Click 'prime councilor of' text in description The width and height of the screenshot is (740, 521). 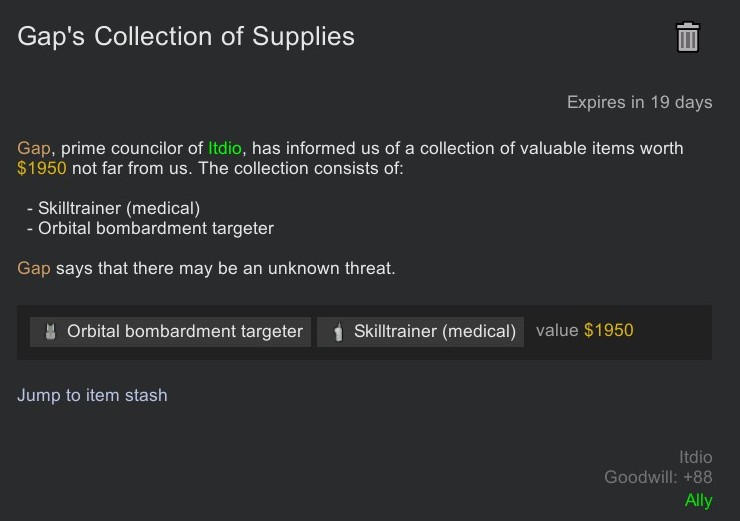click(x=132, y=148)
